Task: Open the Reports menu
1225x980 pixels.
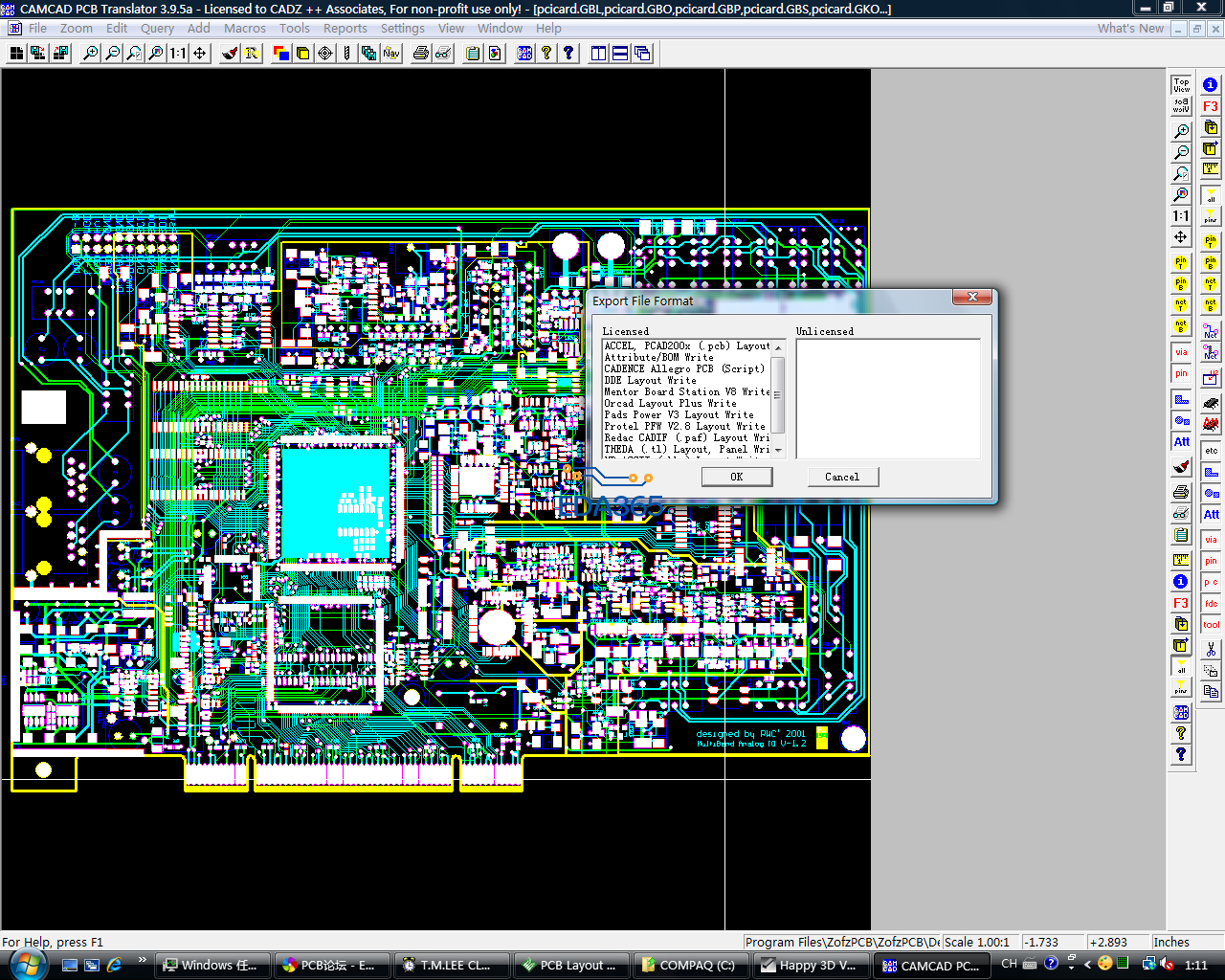Action: click(345, 29)
